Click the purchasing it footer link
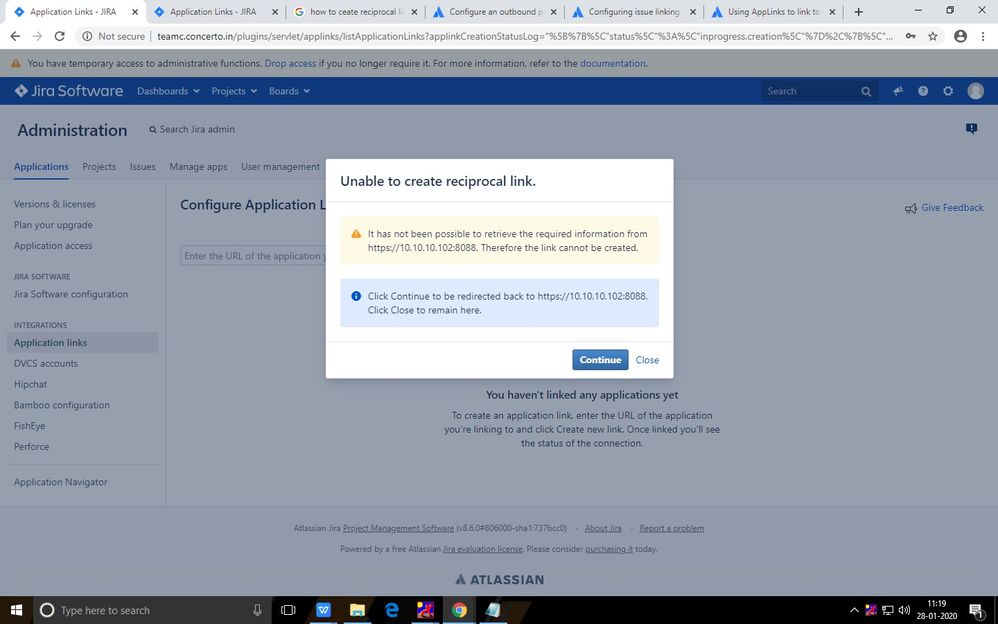Screen dimensions: 998x624 pos(608,549)
